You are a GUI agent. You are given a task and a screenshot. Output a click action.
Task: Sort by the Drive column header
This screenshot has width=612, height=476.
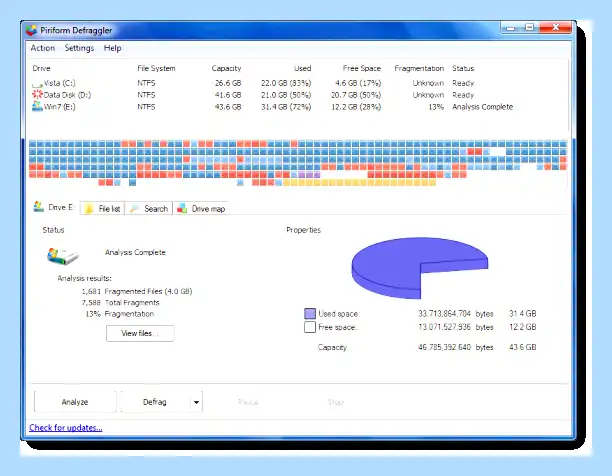pyautogui.click(x=41, y=68)
